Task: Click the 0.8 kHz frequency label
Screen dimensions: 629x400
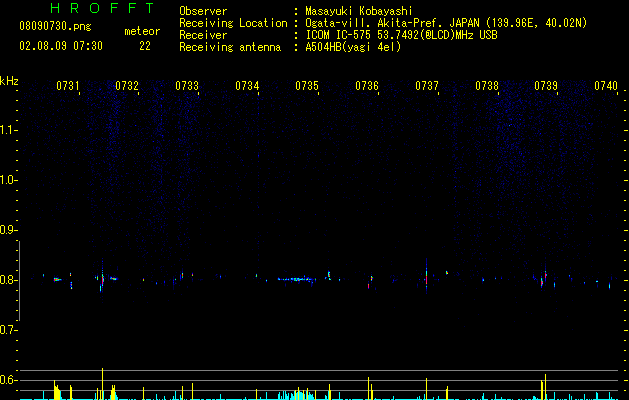Action: coord(8,280)
